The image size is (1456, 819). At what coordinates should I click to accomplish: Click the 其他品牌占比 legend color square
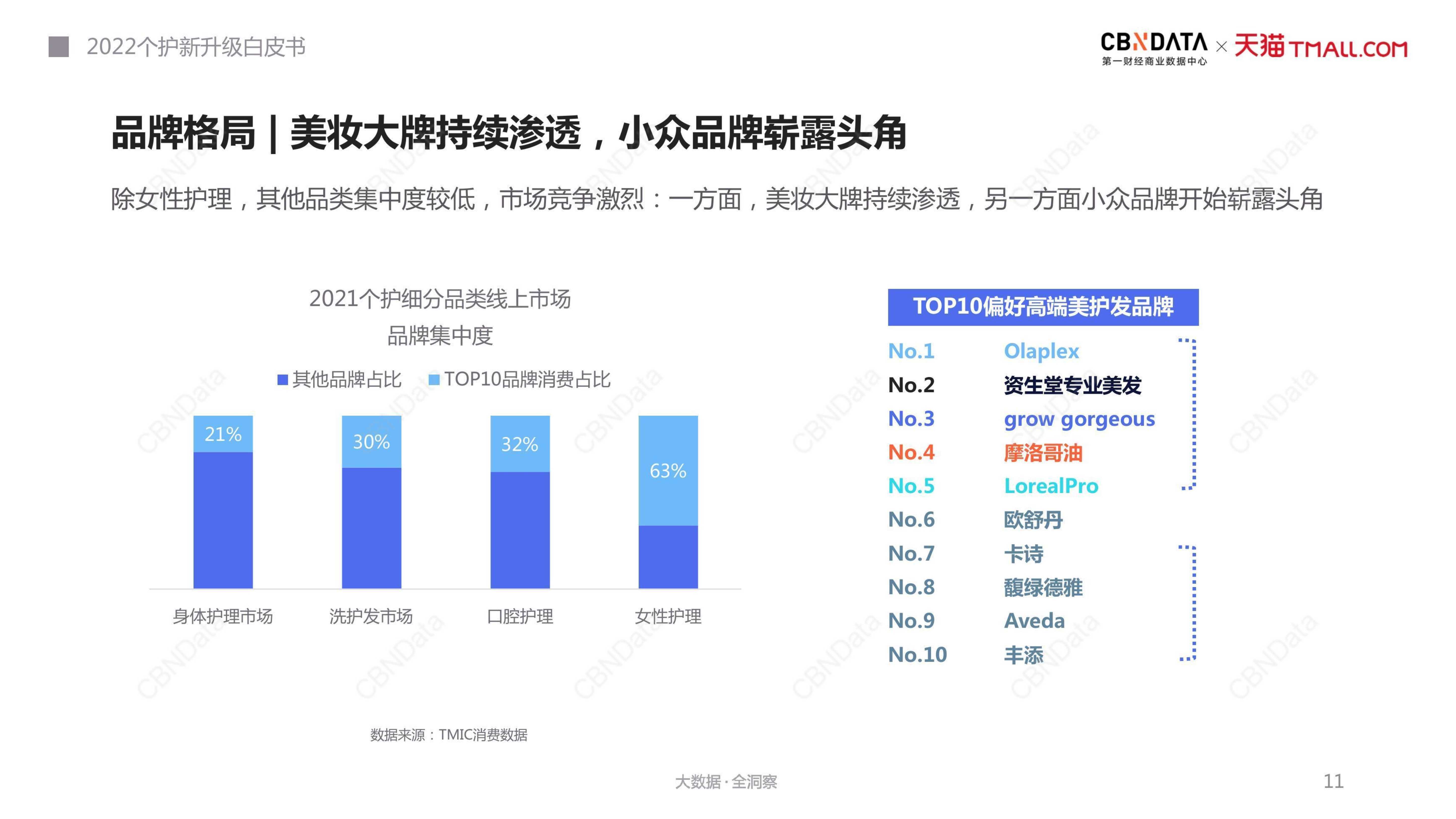pyautogui.click(x=283, y=380)
